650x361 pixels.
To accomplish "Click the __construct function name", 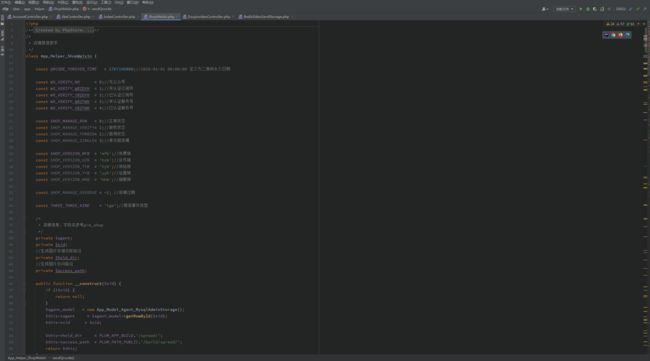I will coord(88,283).
